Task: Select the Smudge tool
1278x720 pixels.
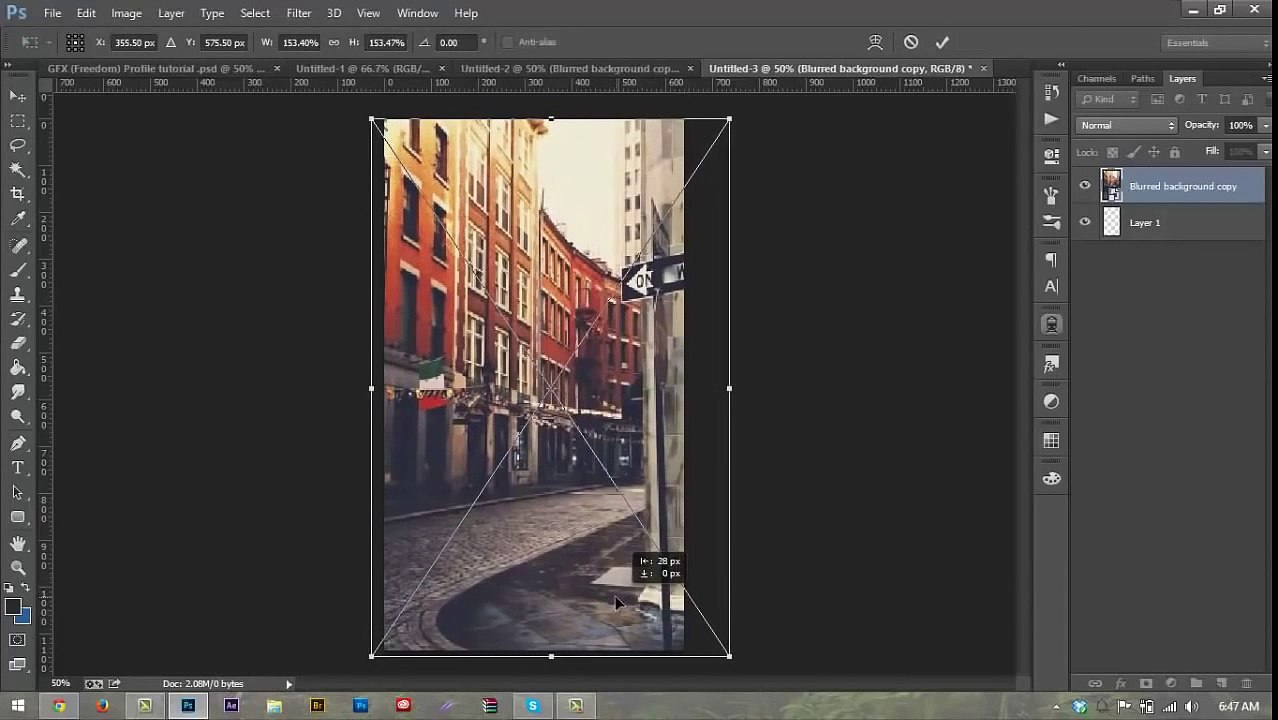Action: tap(18, 392)
